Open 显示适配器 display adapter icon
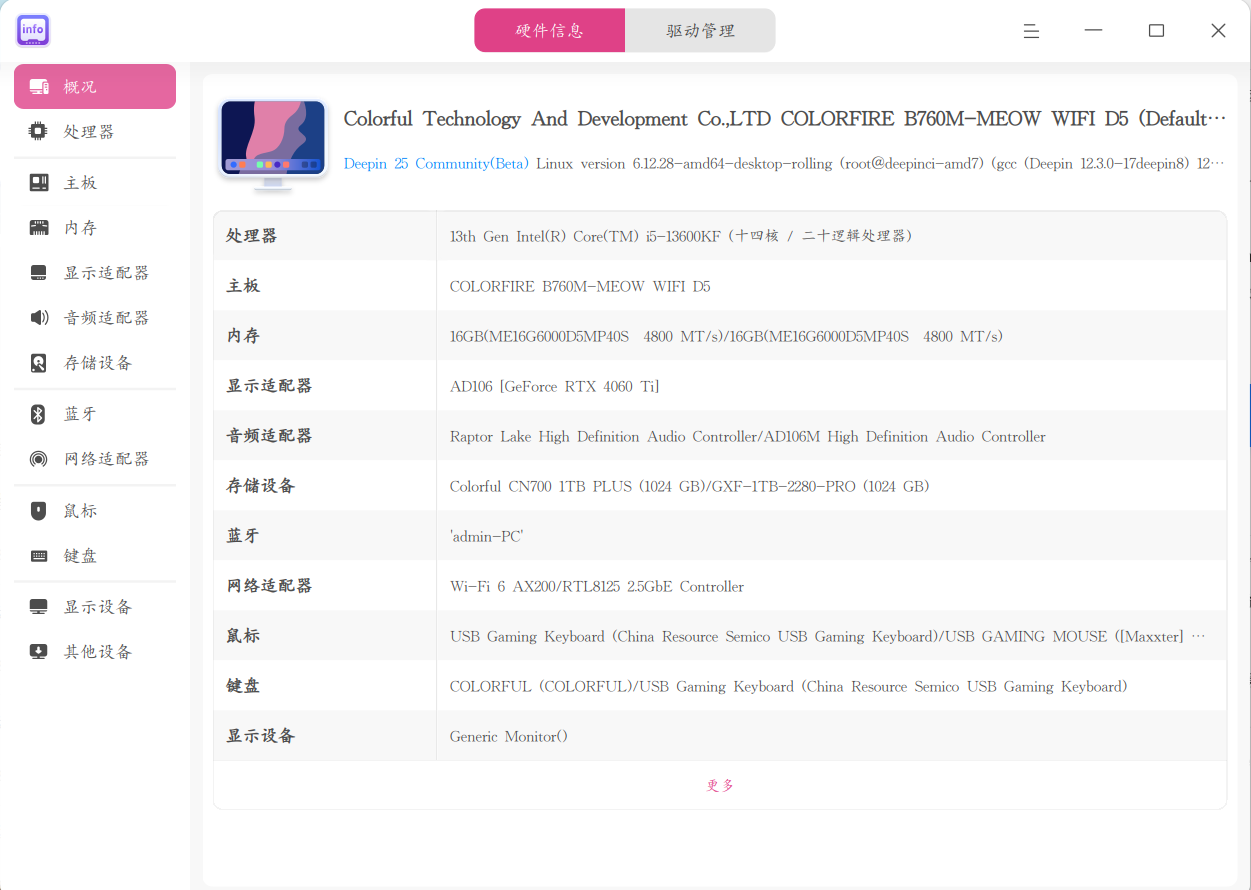The image size is (1251, 890). [38, 273]
